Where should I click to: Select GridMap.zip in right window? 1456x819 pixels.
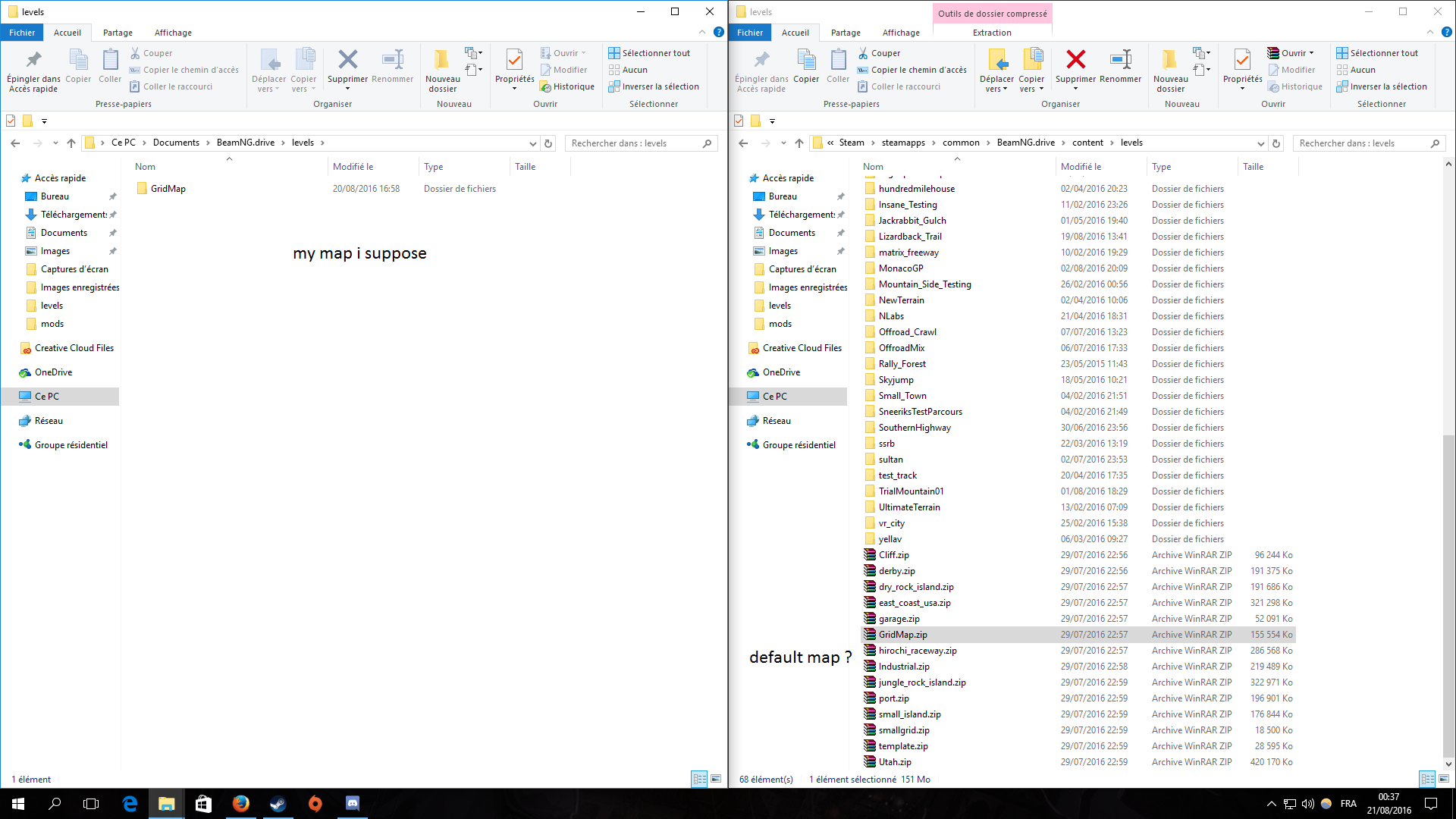click(x=1078, y=635)
